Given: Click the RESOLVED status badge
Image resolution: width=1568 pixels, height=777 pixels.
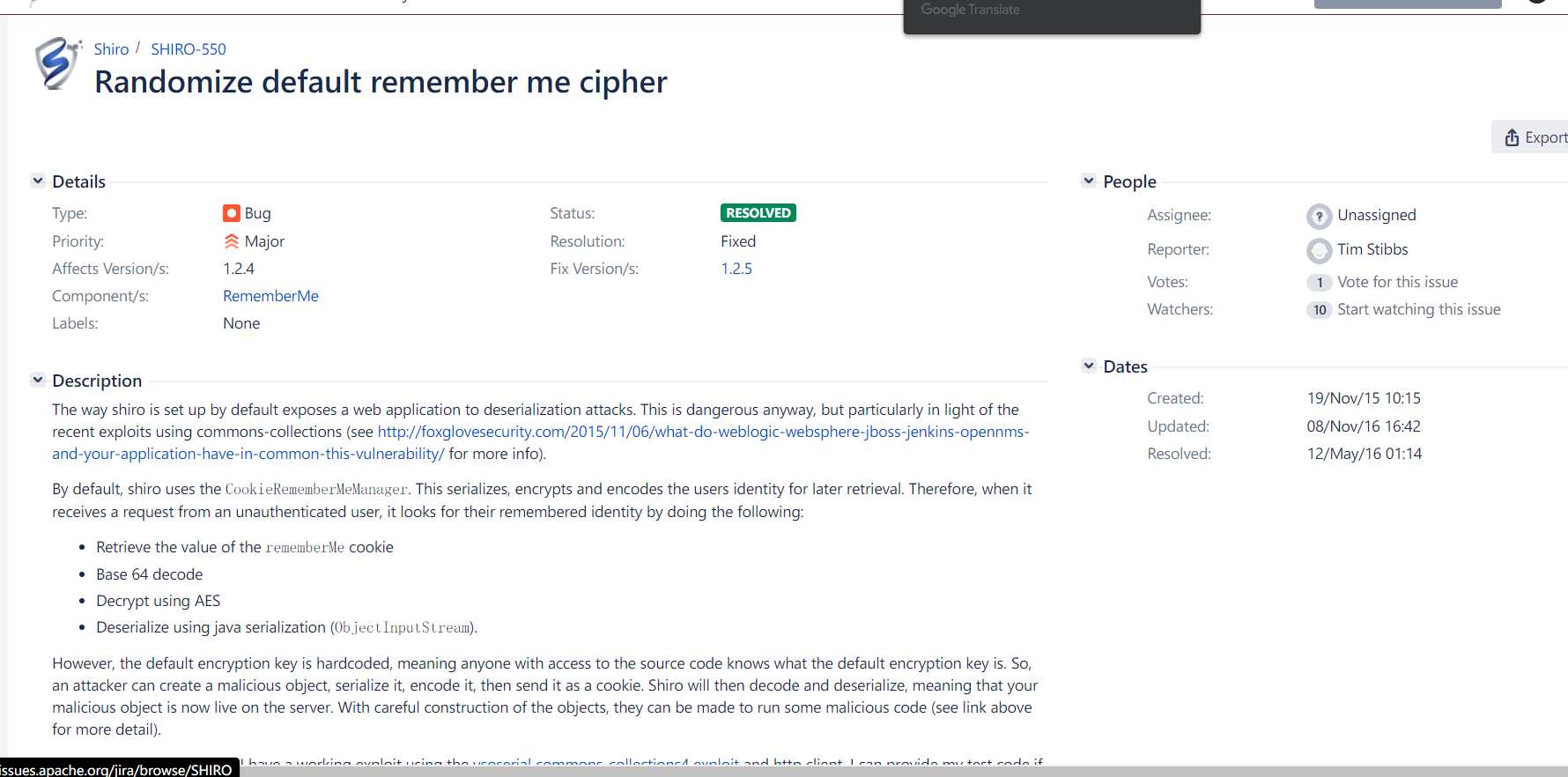Looking at the screenshot, I should click(x=758, y=213).
